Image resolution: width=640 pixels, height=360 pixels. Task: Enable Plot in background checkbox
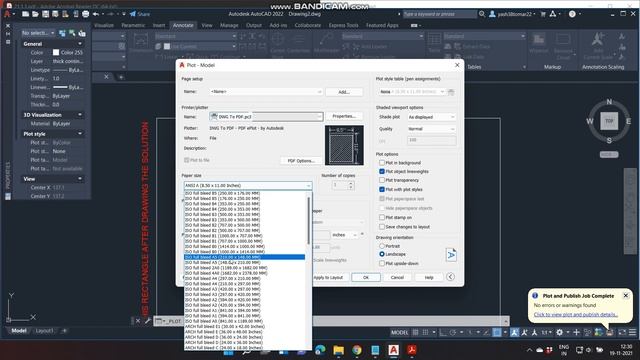(x=382, y=162)
